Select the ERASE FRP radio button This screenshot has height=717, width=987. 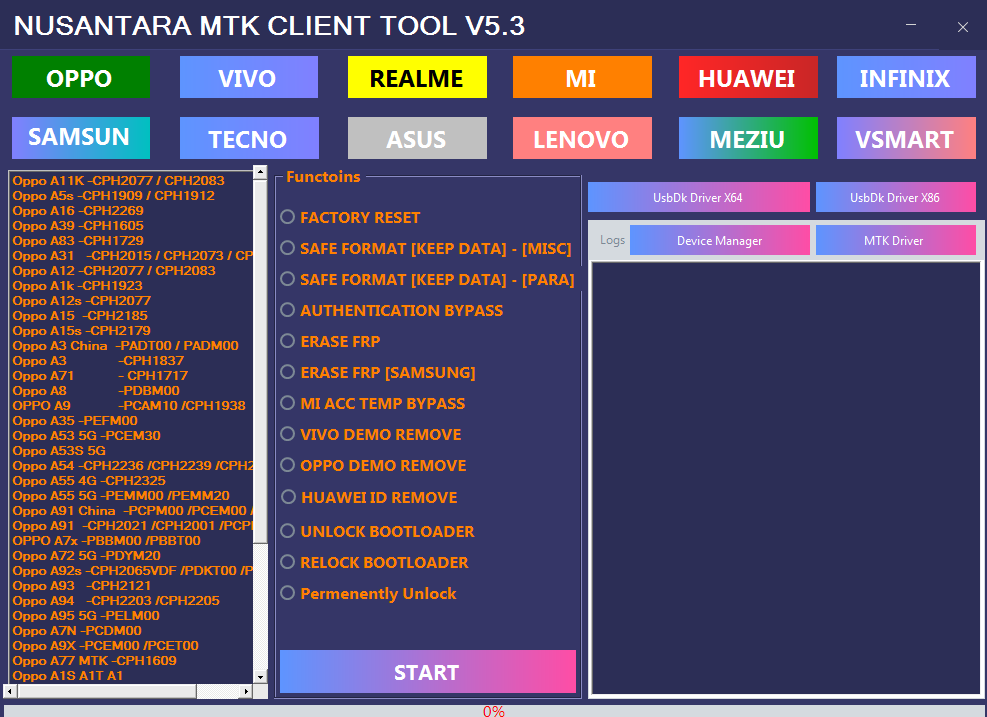click(288, 341)
